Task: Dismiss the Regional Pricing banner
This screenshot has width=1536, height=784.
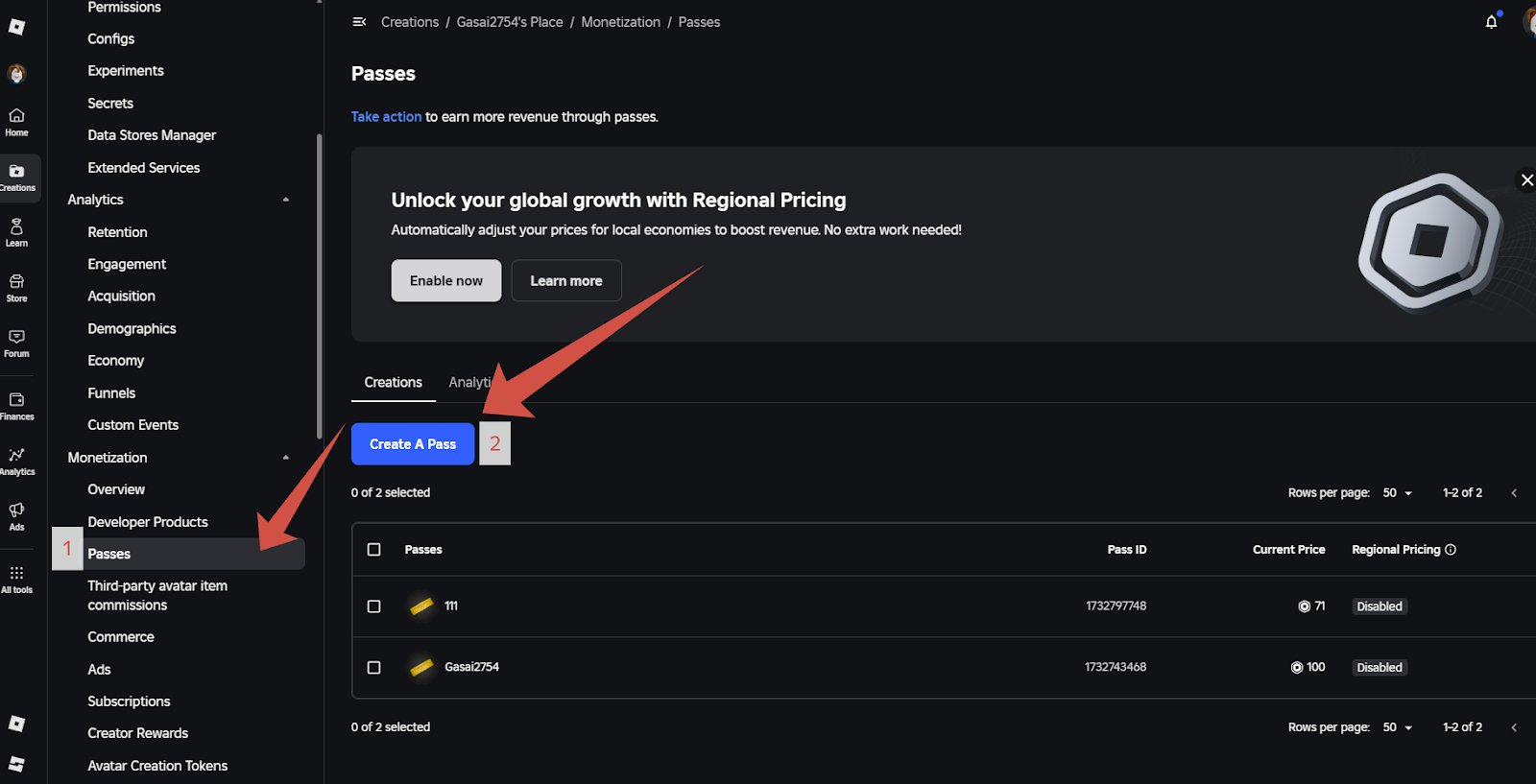Action: pyautogui.click(x=1526, y=180)
